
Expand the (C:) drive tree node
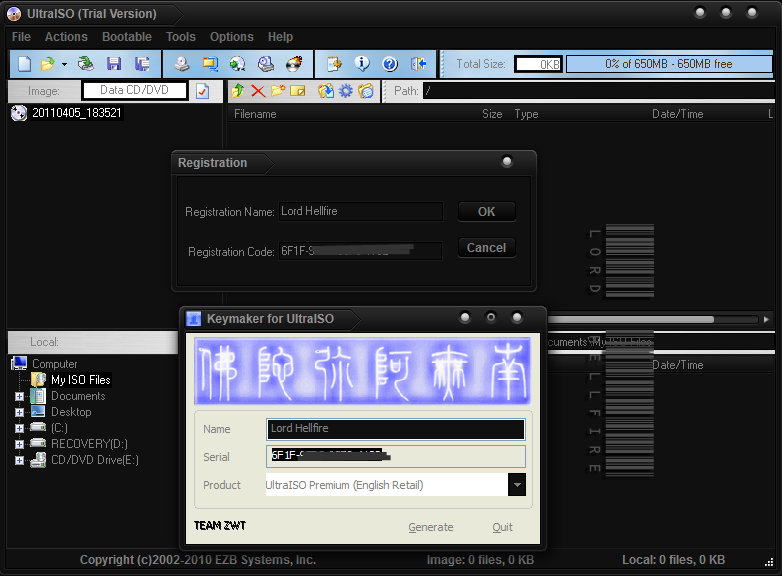[x=19, y=428]
